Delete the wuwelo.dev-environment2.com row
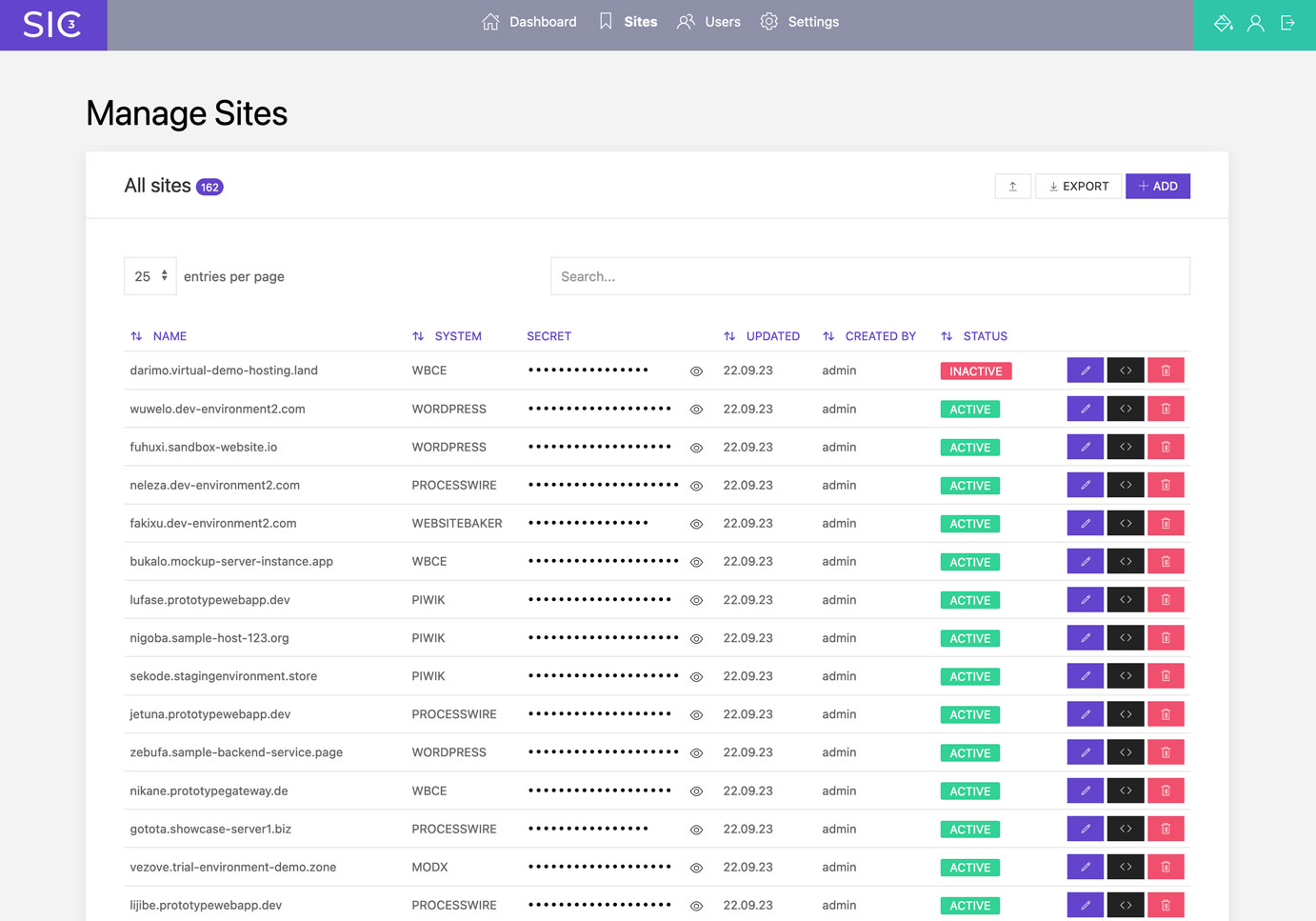Viewport: 1316px width, 921px height. pyautogui.click(x=1166, y=409)
